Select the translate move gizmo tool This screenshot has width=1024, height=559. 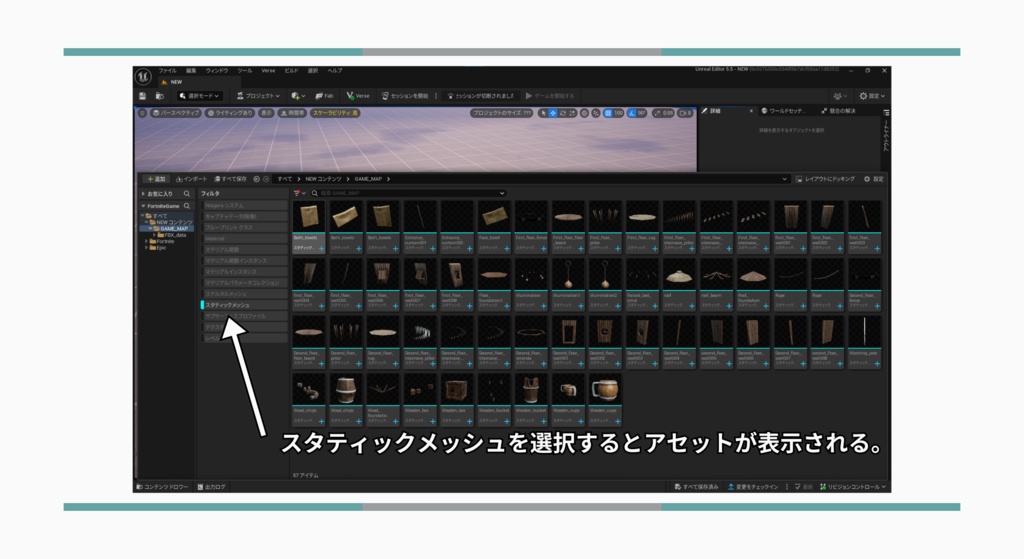[552, 113]
